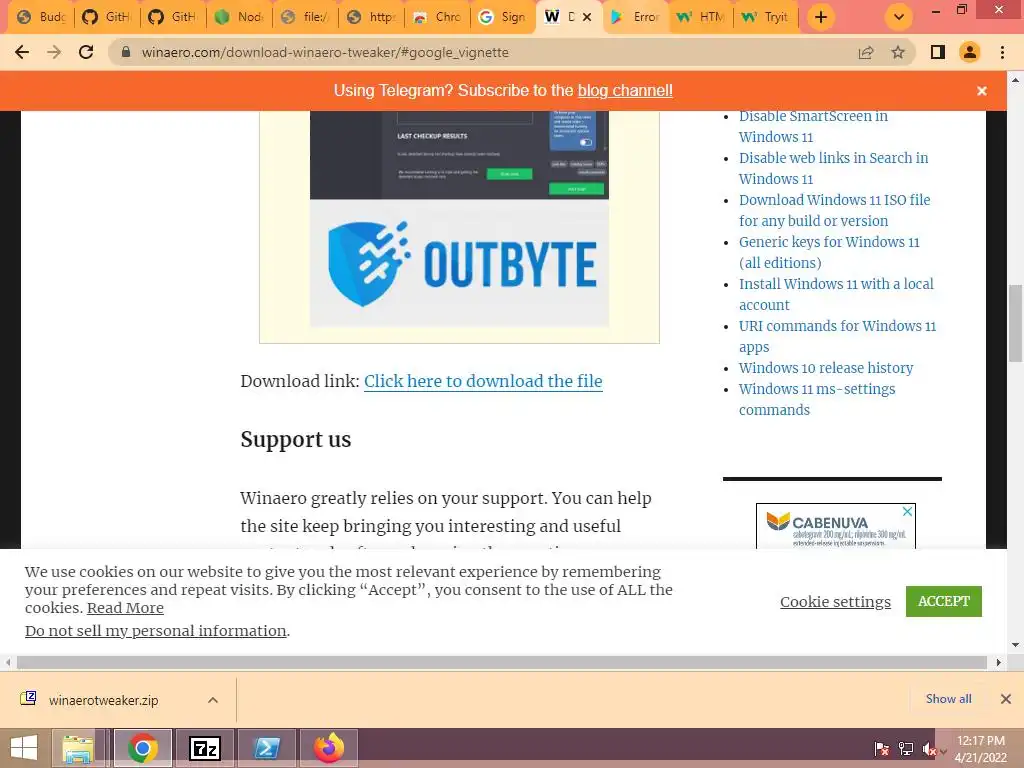Dismiss the Telegram banner
The height and width of the screenshot is (768, 1024).
(982, 91)
